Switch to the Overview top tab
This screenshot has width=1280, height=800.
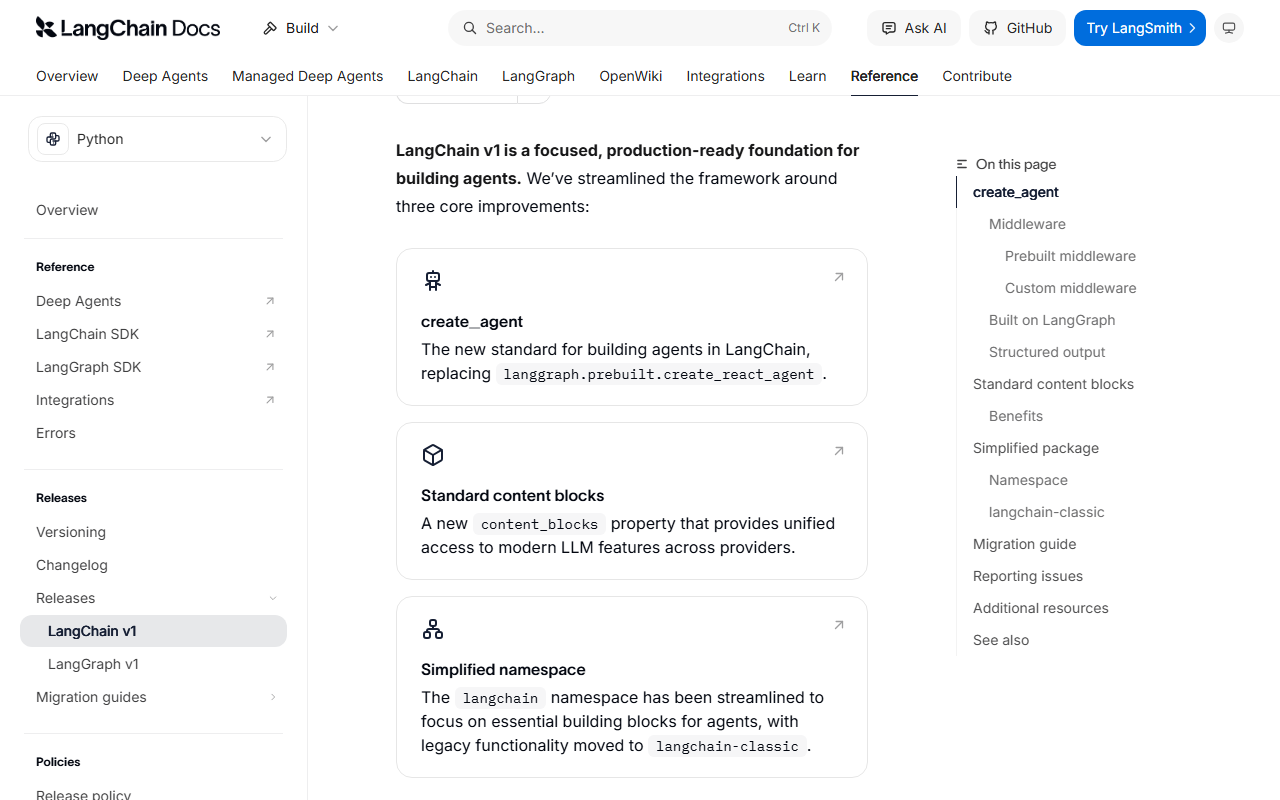click(67, 76)
